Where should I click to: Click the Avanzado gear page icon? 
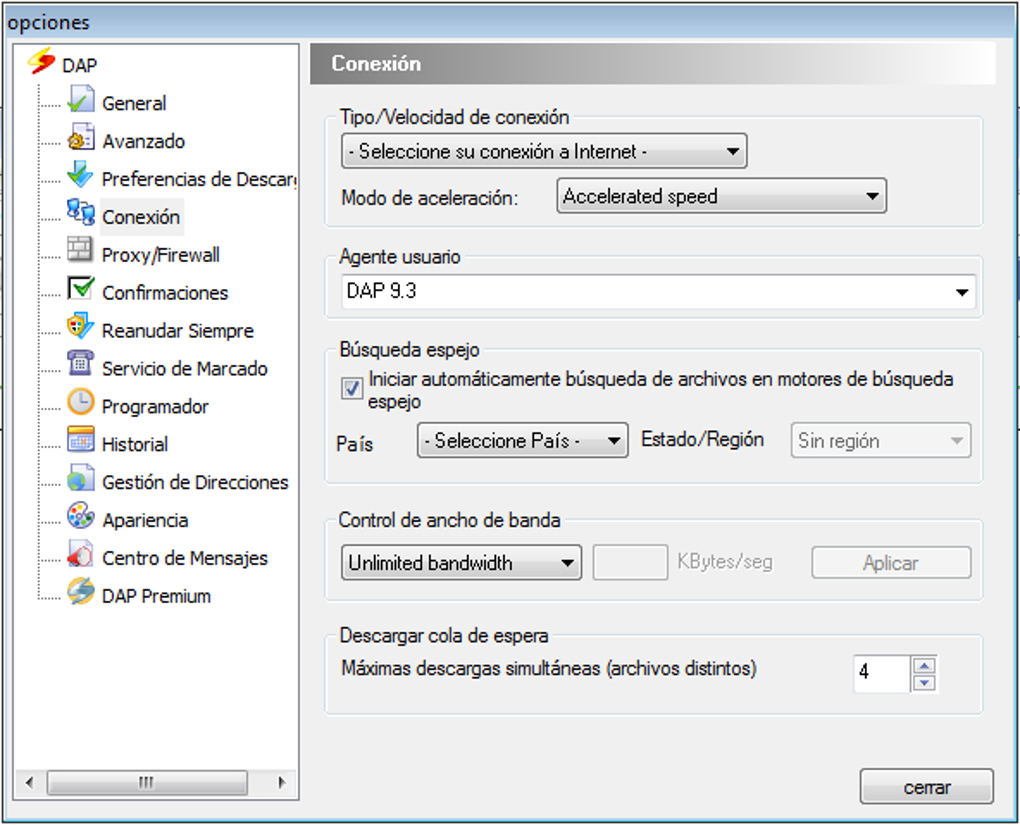(x=81, y=138)
